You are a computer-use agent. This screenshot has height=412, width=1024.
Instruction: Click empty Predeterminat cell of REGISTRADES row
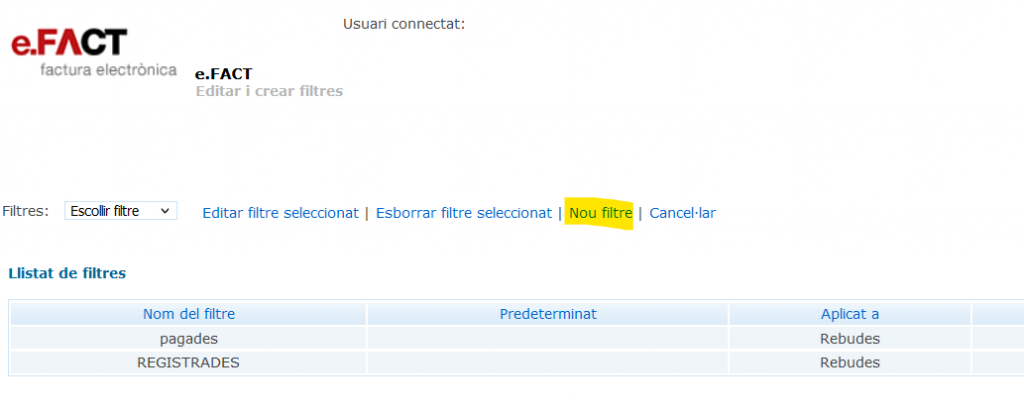tap(548, 362)
